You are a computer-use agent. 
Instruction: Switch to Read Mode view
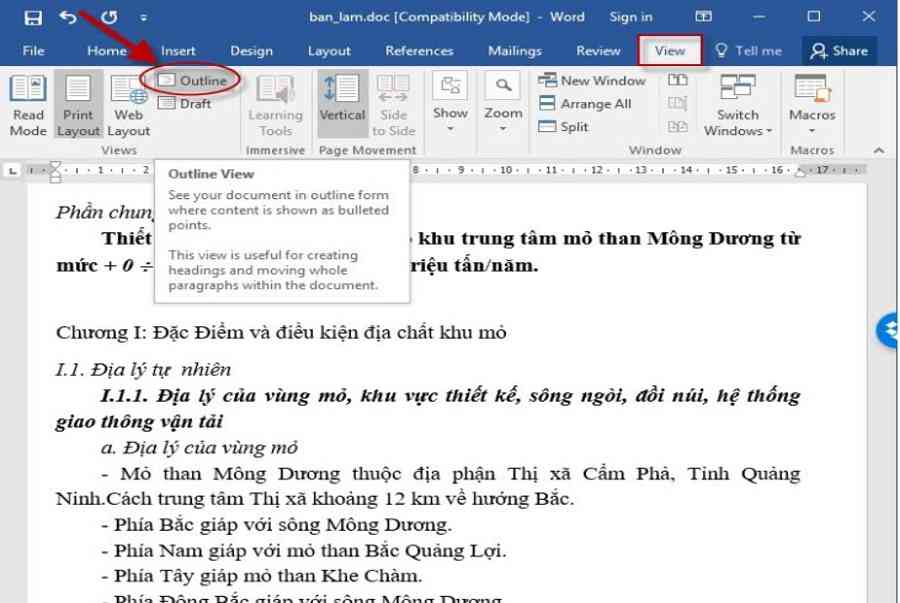coord(28,106)
